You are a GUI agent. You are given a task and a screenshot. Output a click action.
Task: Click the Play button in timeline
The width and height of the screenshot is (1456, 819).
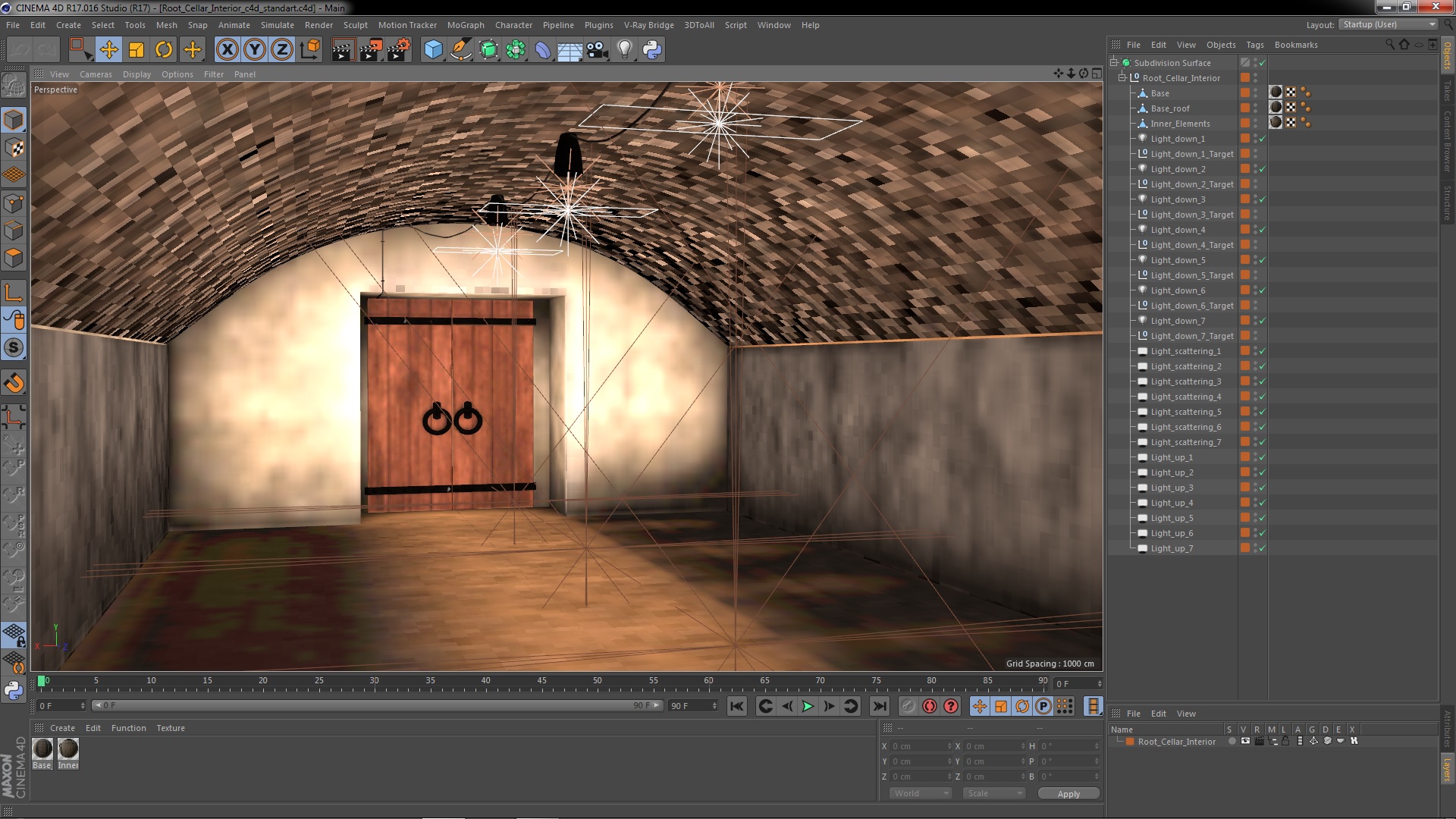(808, 706)
